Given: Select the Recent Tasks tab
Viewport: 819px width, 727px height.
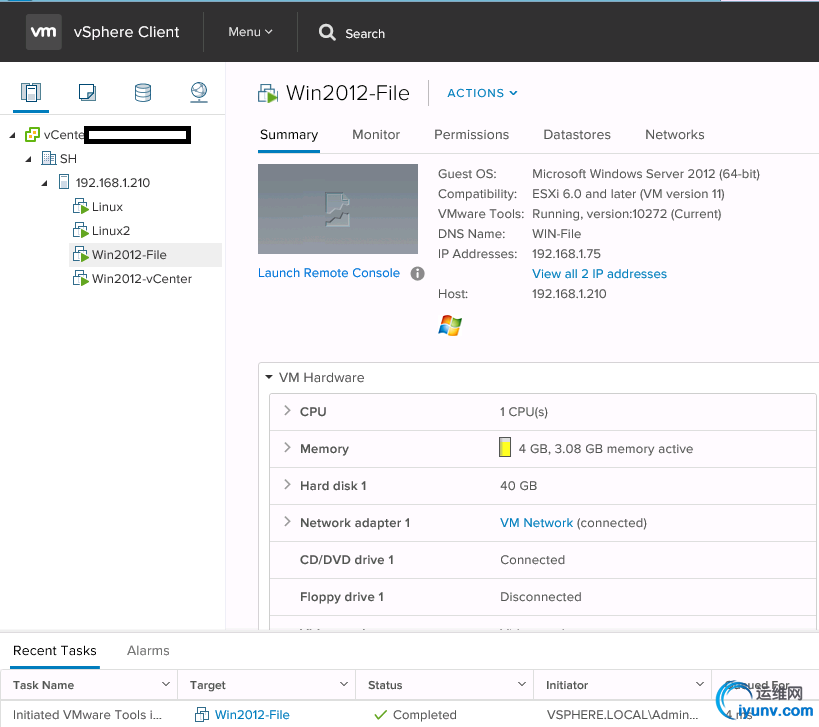Looking at the screenshot, I should point(55,651).
